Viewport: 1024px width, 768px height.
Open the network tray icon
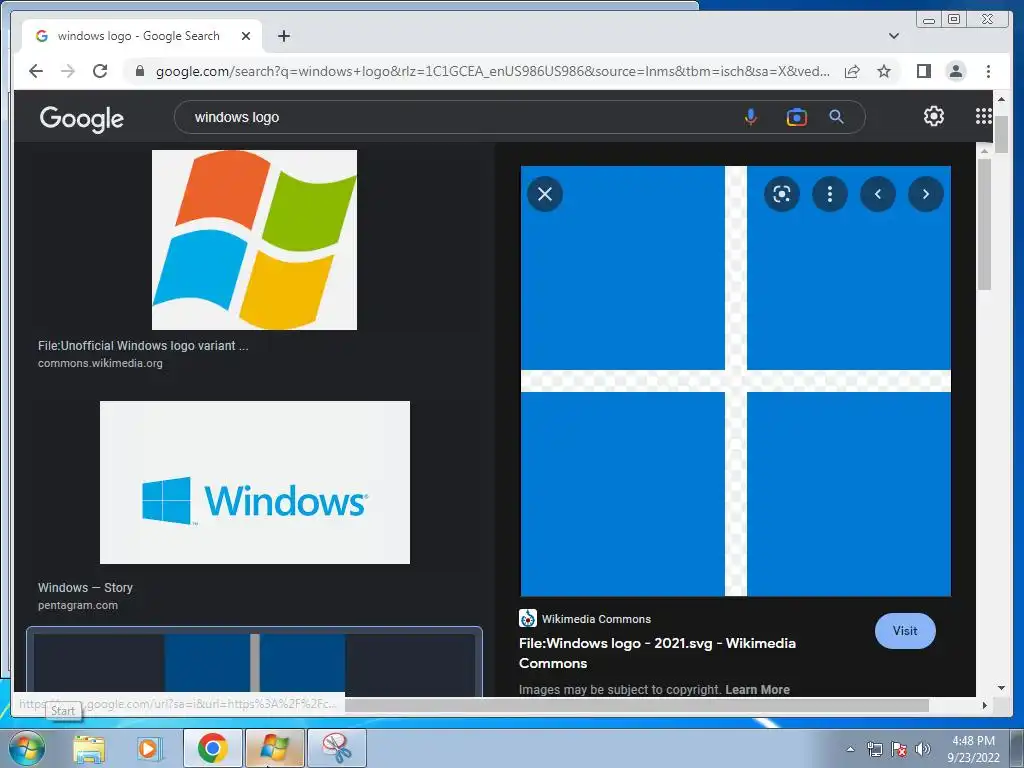[x=874, y=749]
